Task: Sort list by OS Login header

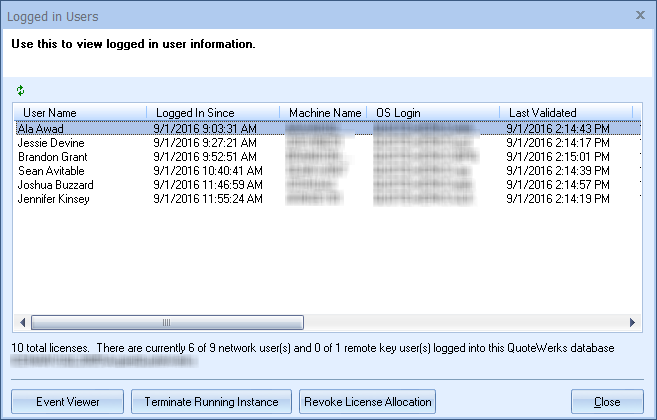Action: coord(397,113)
